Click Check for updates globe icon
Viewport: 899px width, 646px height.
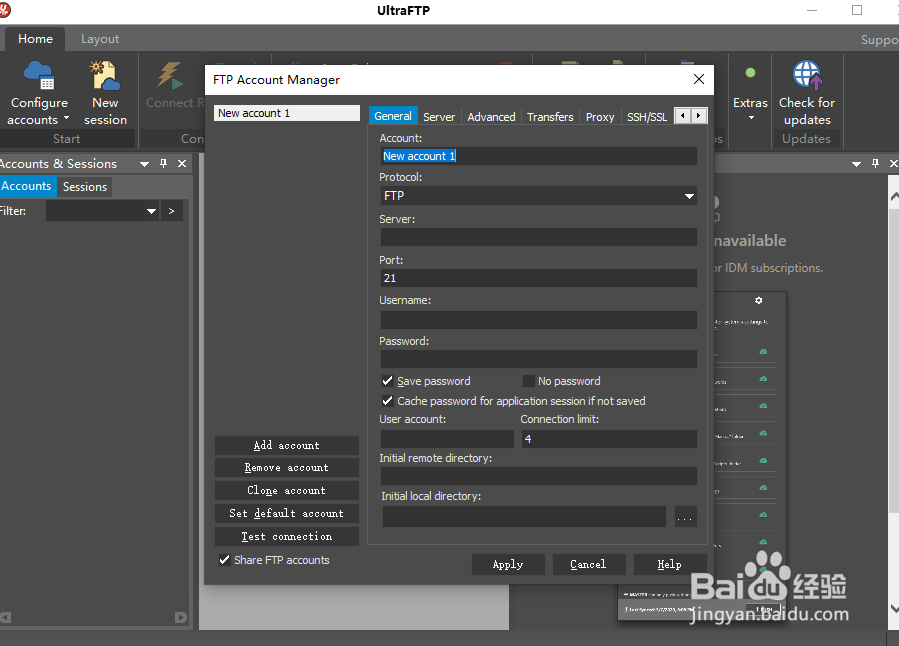[807, 75]
